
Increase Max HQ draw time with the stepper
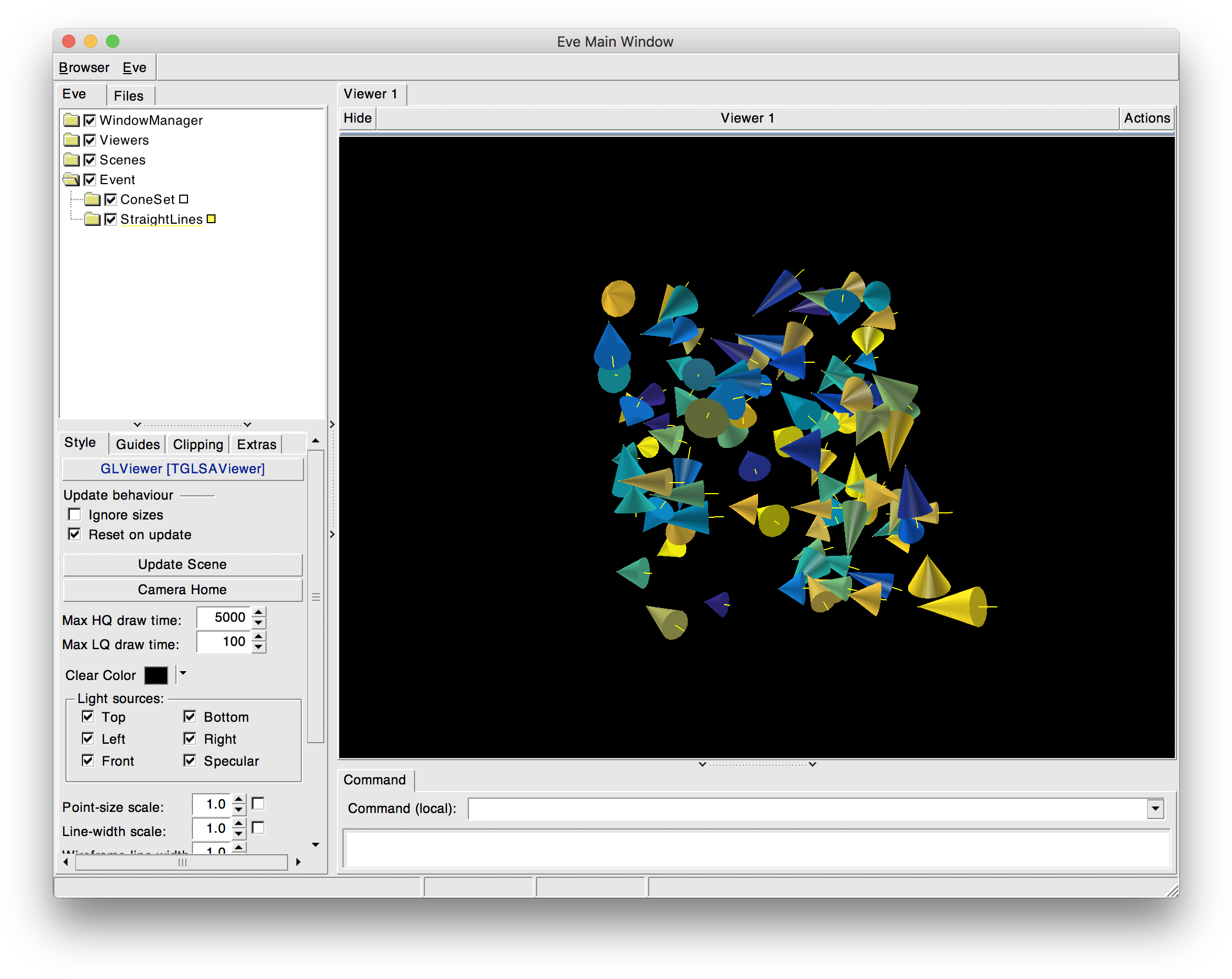pos(258,613)
